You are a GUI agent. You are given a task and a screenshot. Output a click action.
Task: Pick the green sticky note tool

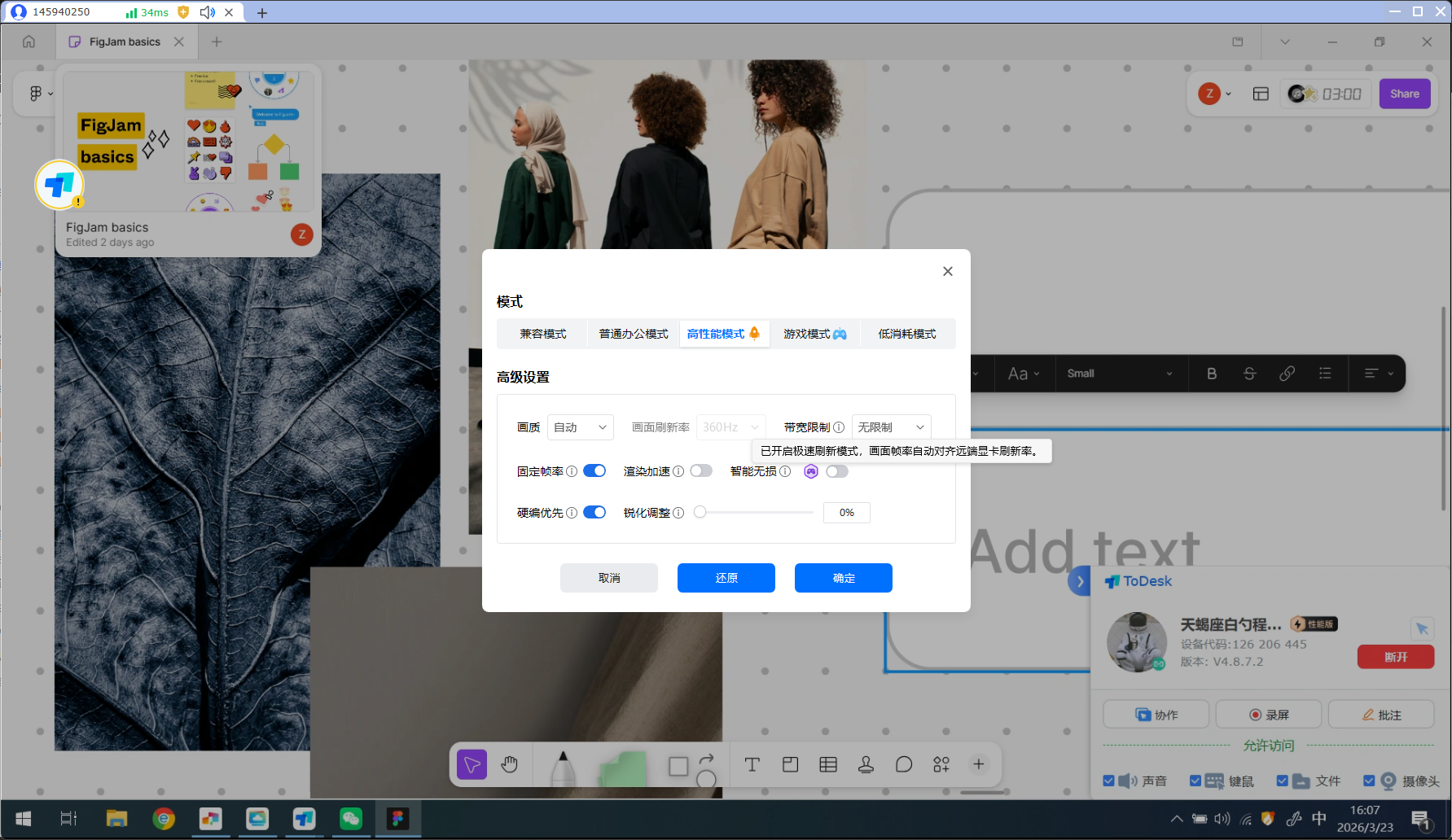pyautogui.click(x=623, y=768)
